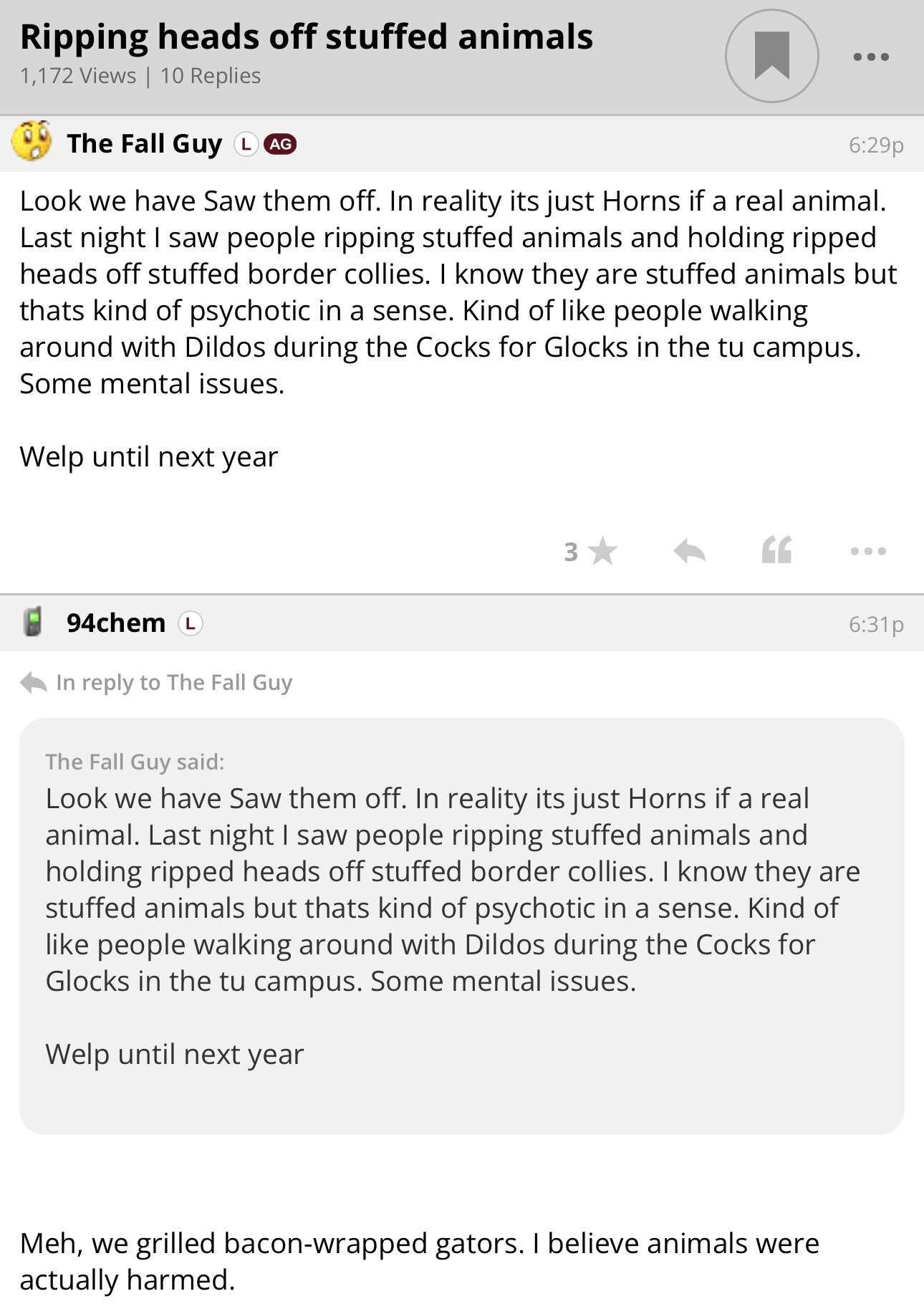Click 94chem's phone avatar icon

[x=32, y=622]
